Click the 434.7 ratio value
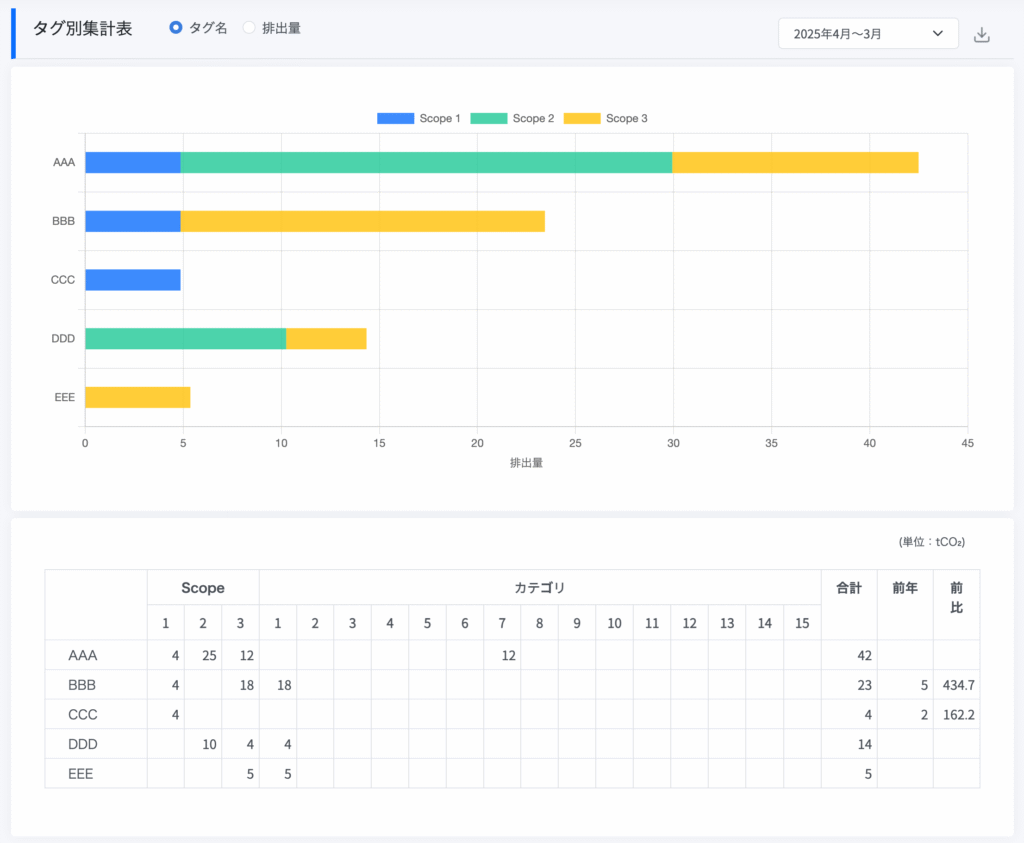The height and width of the screenshot is (843, 1024). point(958,685)
